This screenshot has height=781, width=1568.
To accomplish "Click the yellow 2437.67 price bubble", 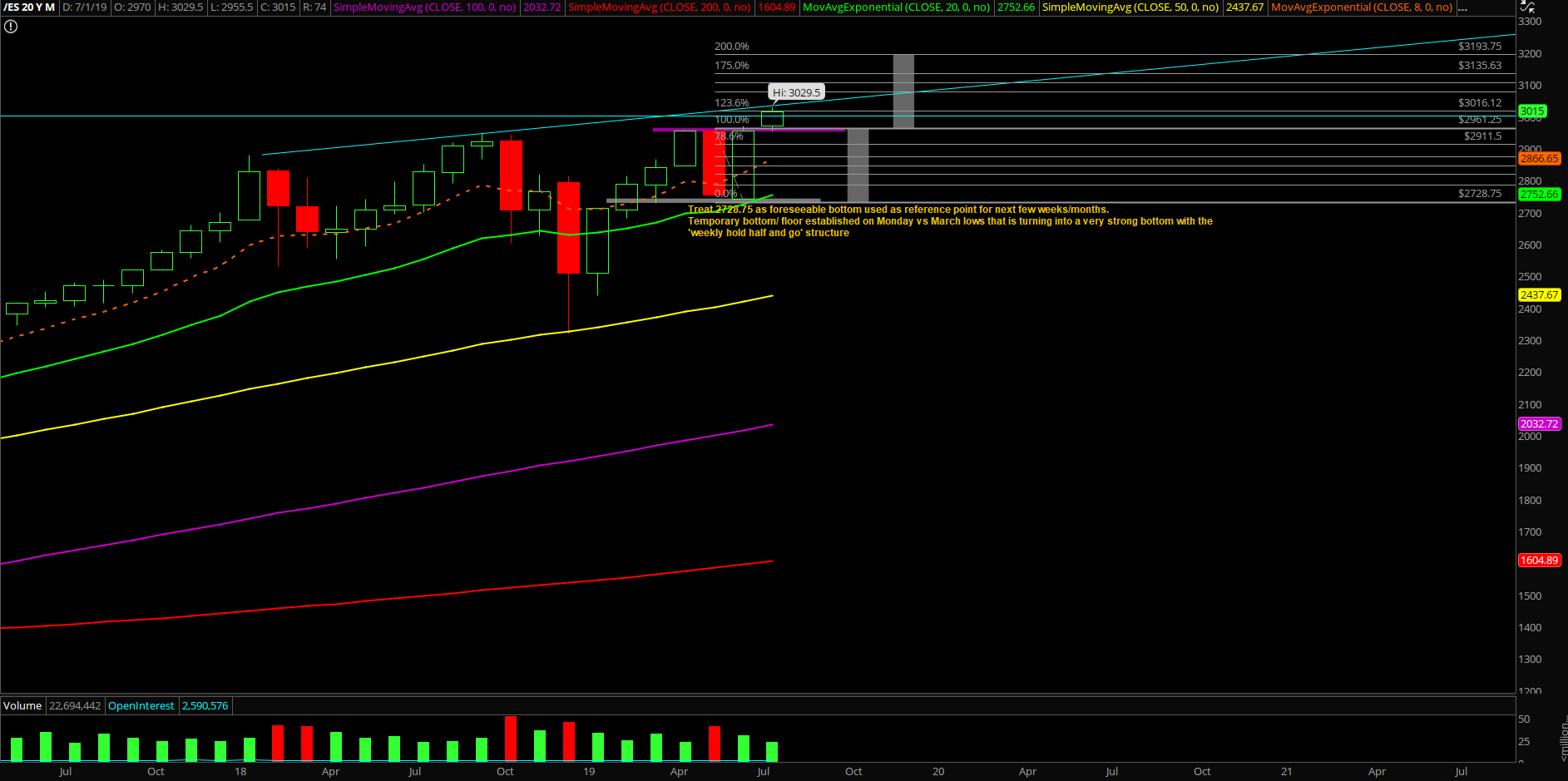I will pyautogui.click(x=1539, y=295).
